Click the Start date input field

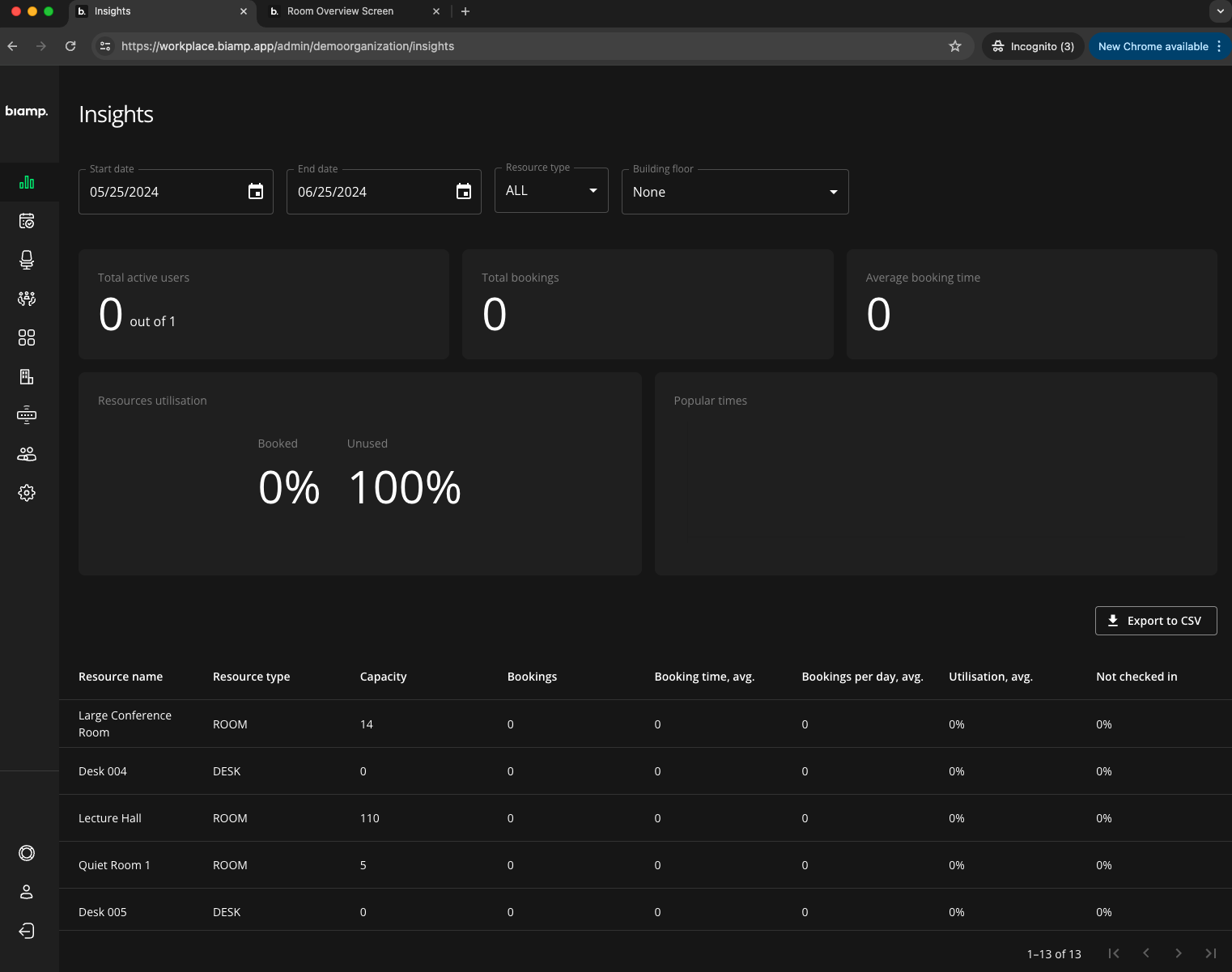[176, 192]
